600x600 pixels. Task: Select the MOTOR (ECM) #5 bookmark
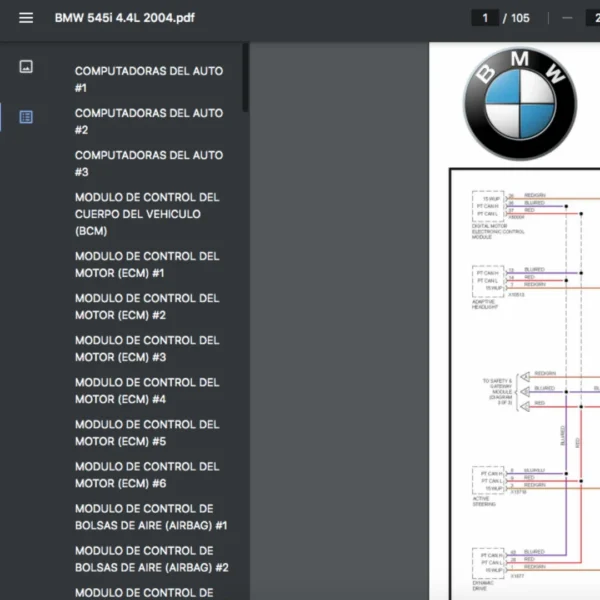pyautogui.click(x=147, y=432)
